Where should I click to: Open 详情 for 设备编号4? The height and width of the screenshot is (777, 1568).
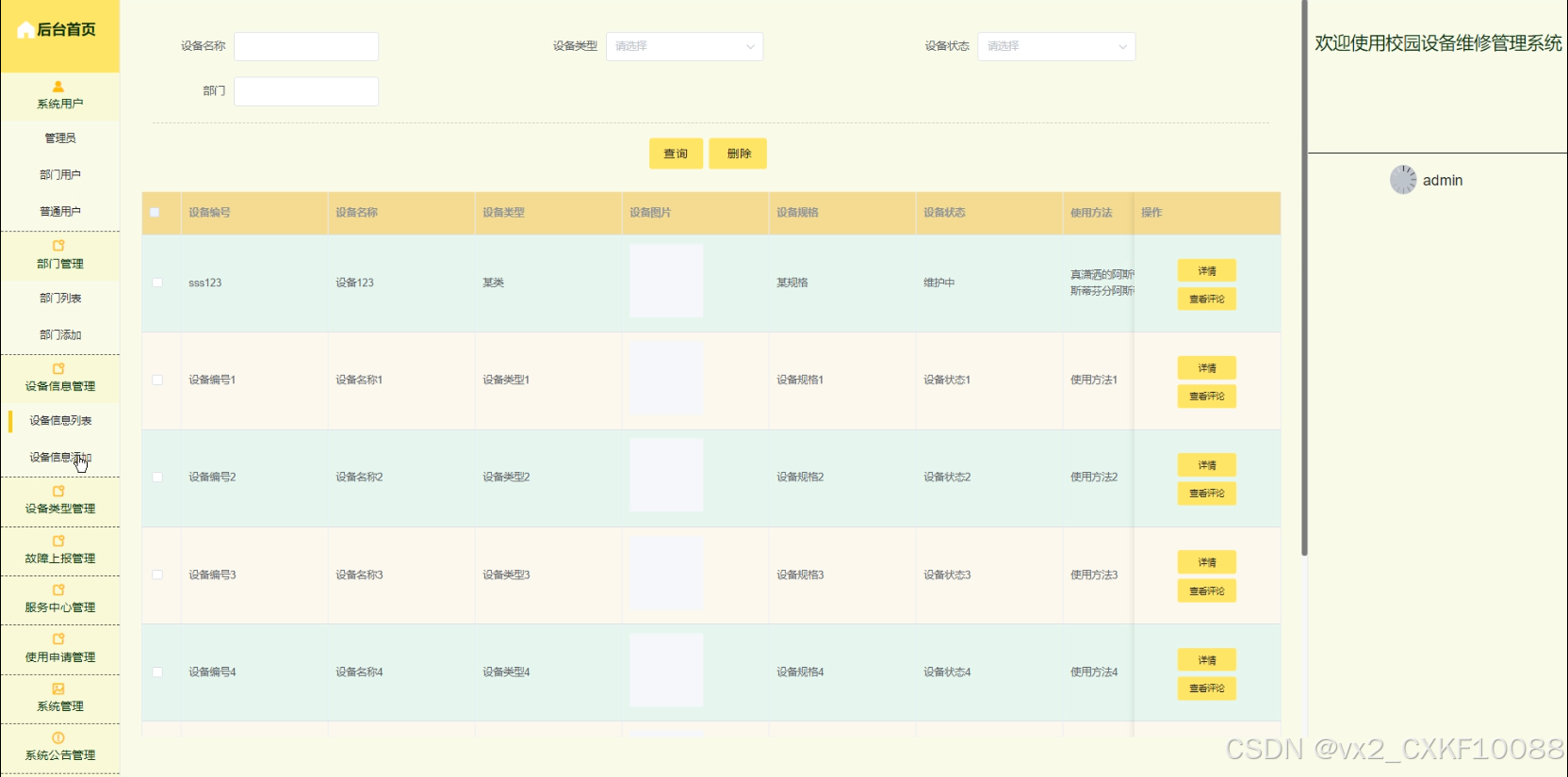(1207, 660)
